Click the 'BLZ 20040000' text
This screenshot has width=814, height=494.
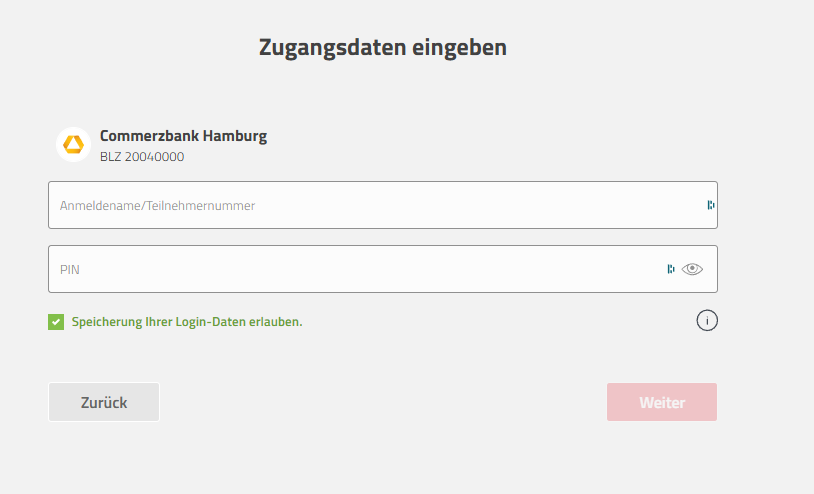click(142, 157)
